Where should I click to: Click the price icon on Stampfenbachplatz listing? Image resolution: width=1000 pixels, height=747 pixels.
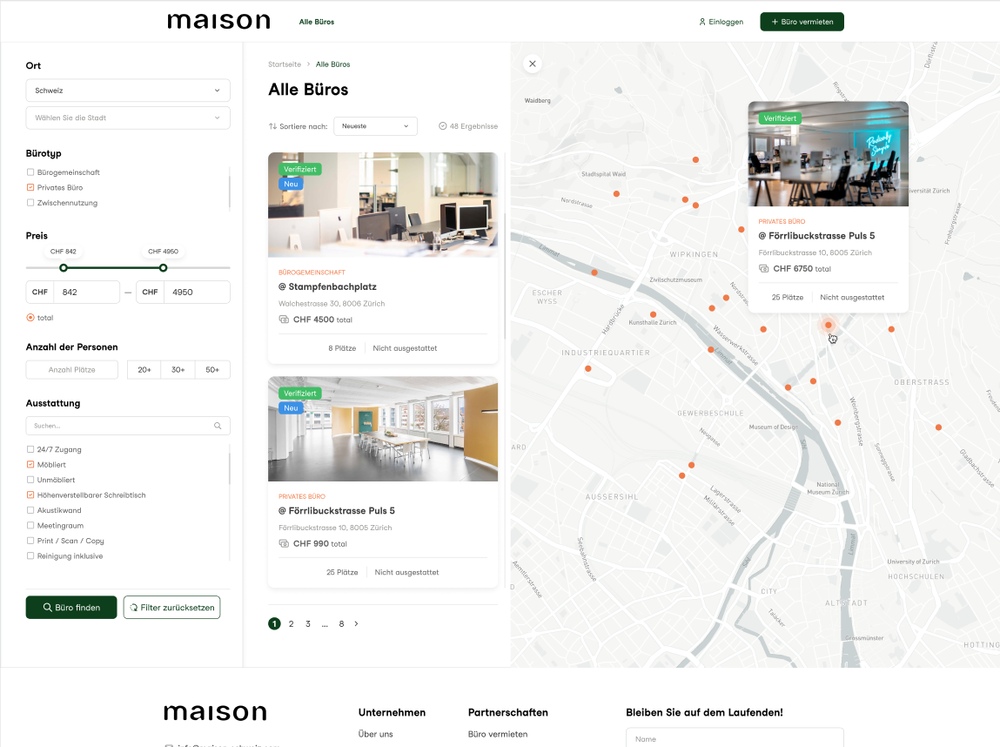284,320
